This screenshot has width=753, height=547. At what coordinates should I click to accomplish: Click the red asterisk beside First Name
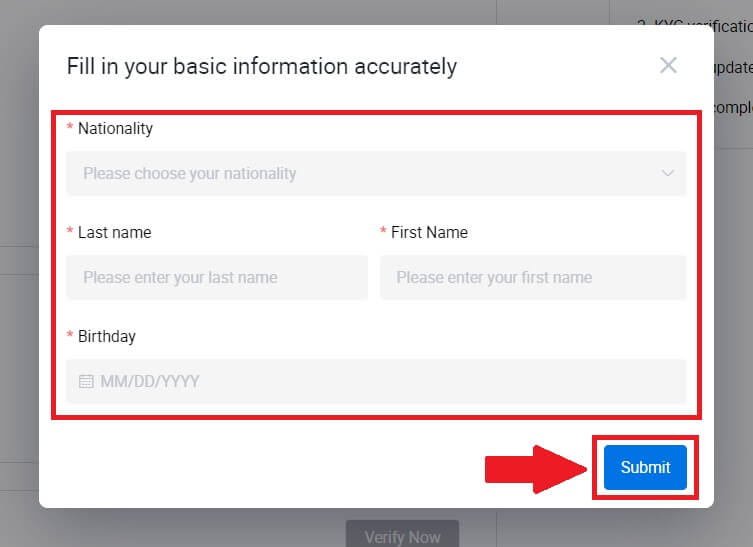pos(384,233)
